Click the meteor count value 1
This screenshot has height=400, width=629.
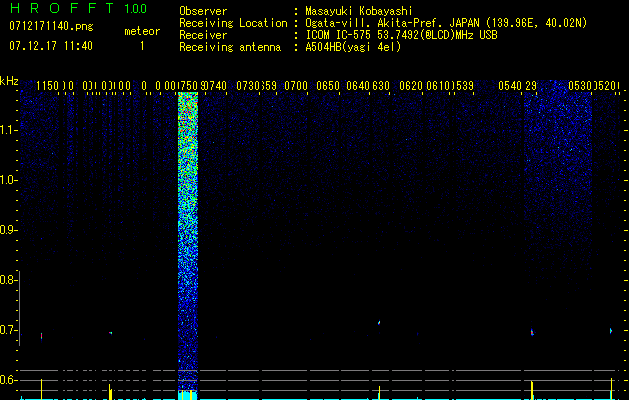point(142,46)
